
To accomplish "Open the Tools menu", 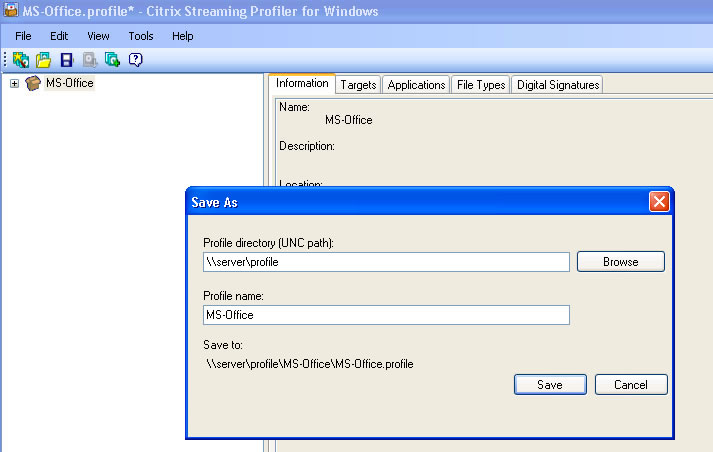I will [141, 36].
